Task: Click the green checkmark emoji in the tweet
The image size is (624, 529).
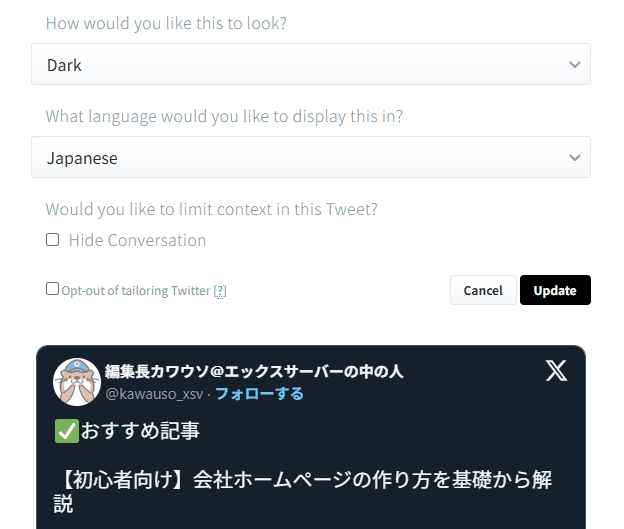Action: (x=66, y=431)
